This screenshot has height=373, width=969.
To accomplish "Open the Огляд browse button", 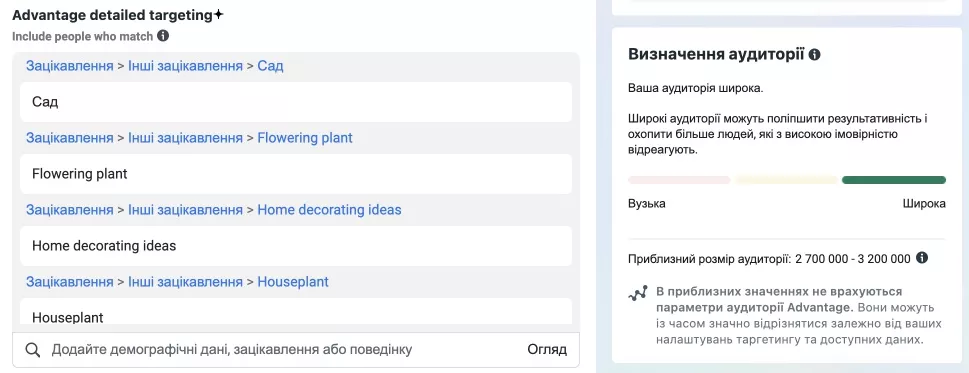I will [x=547, y=350].
